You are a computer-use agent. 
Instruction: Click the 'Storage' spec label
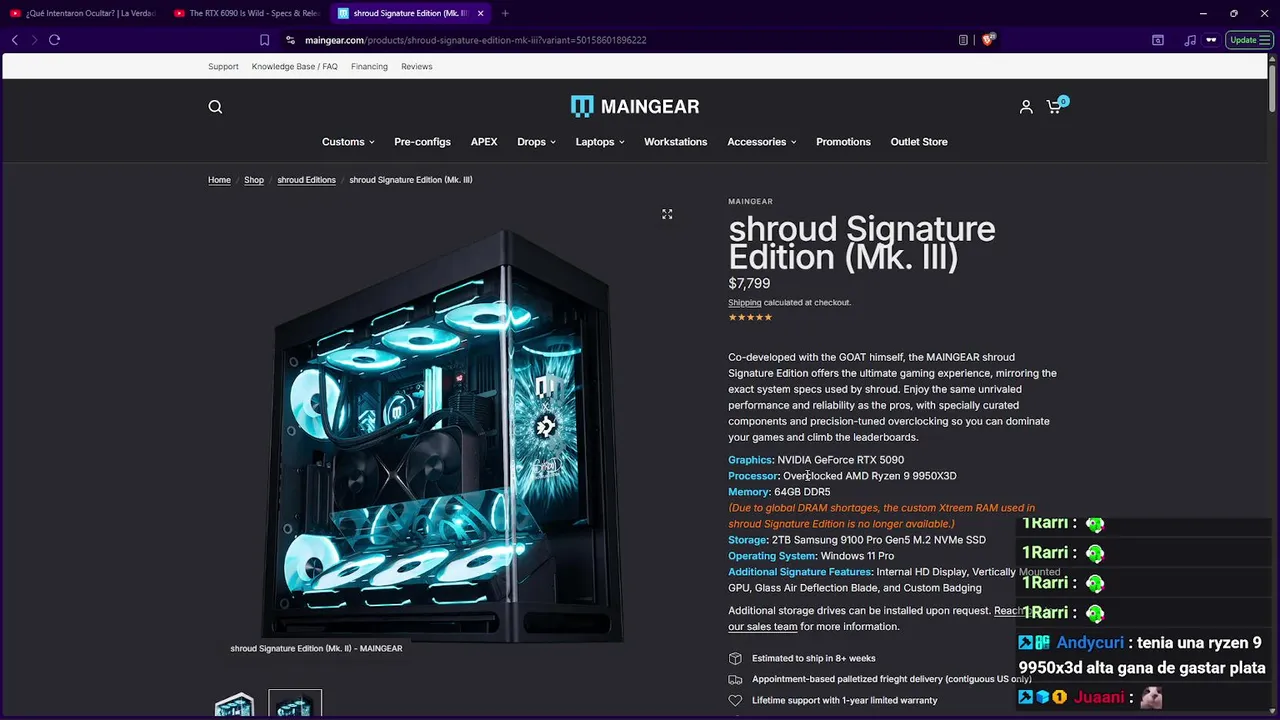pos(747,540)
